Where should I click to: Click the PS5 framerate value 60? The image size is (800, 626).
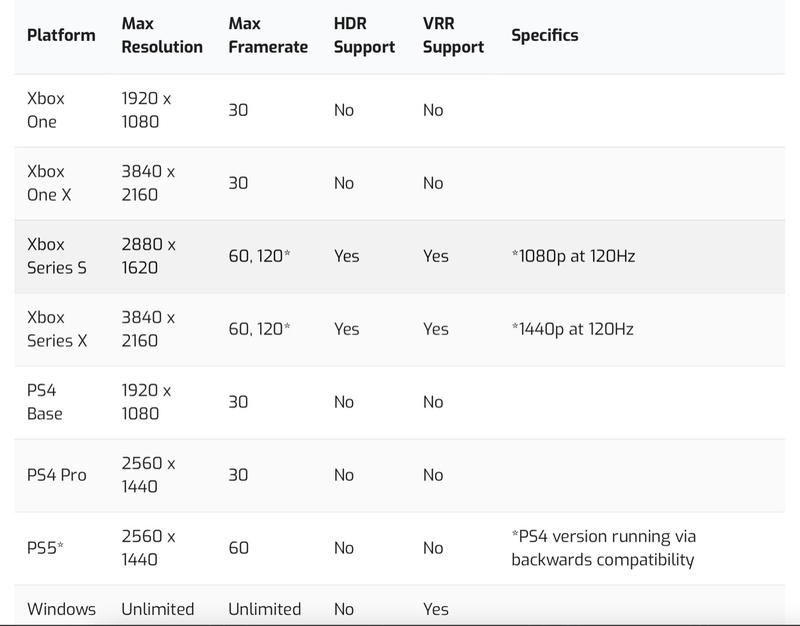(239, 548)
